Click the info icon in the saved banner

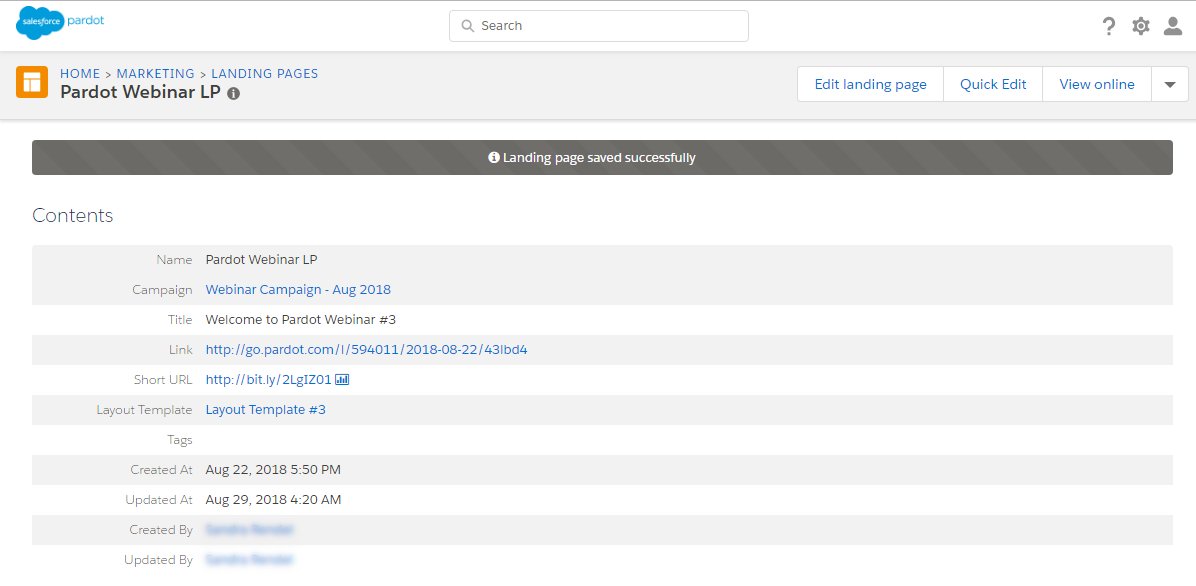494,158
